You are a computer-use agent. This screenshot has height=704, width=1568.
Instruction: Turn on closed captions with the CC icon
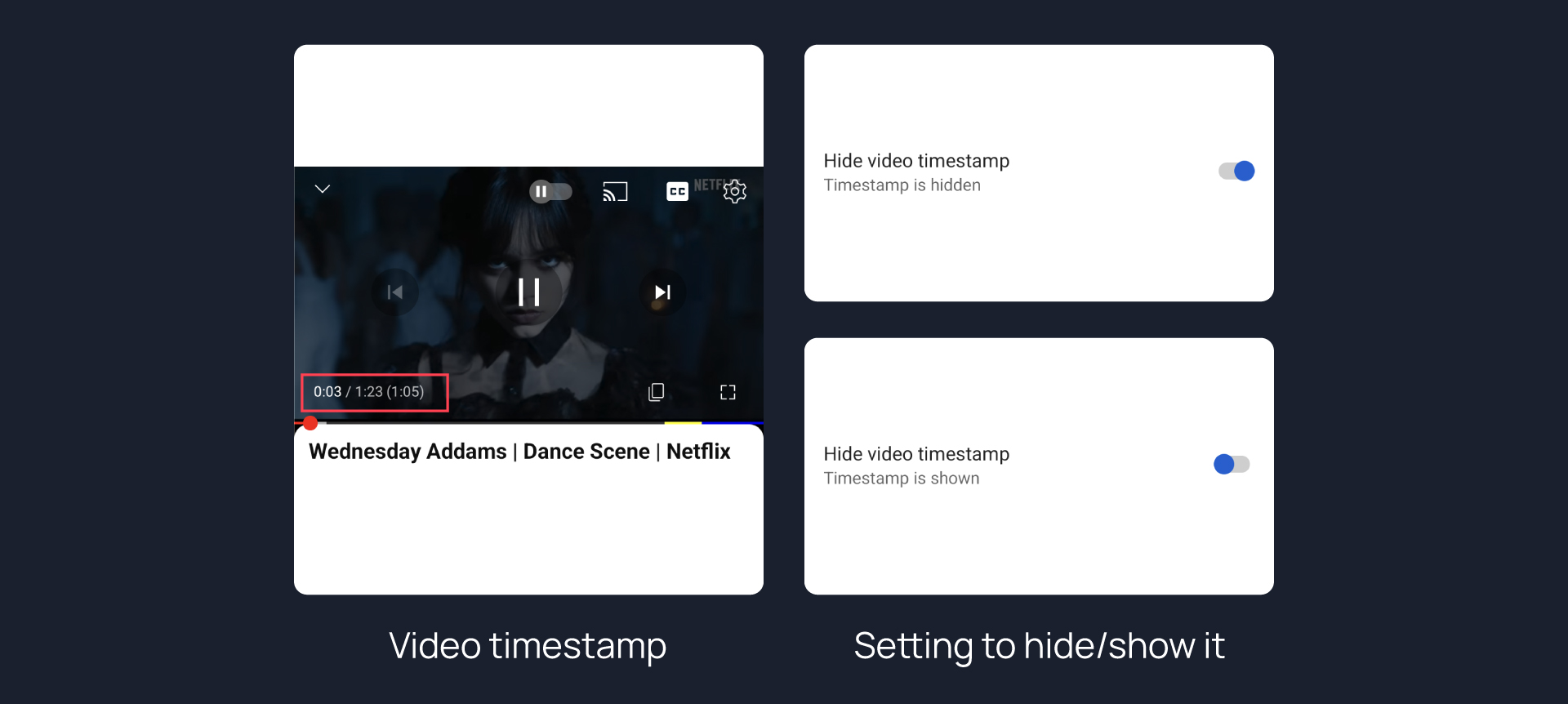[677, 191]
